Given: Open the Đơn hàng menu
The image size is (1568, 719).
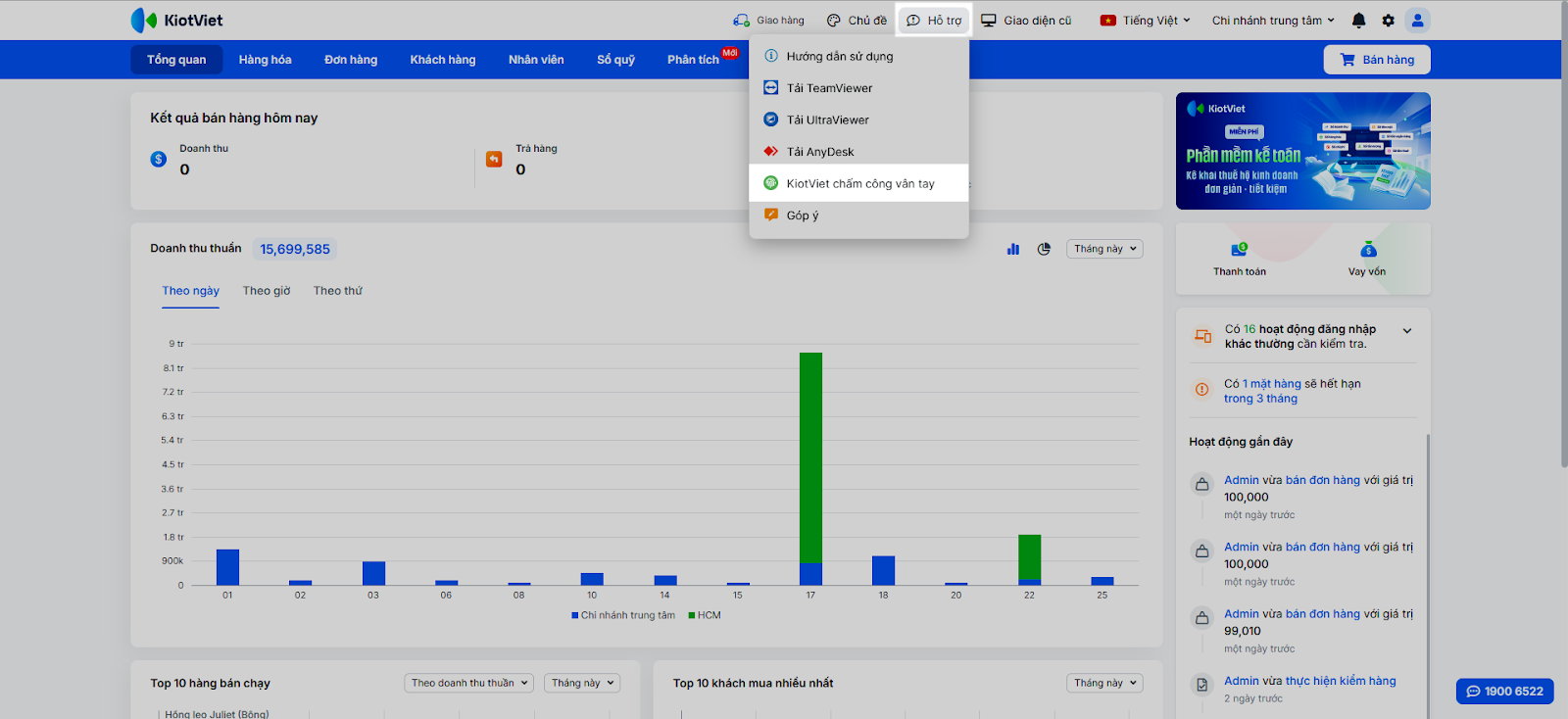Looking at the screenshot, I should click(351, 60).
